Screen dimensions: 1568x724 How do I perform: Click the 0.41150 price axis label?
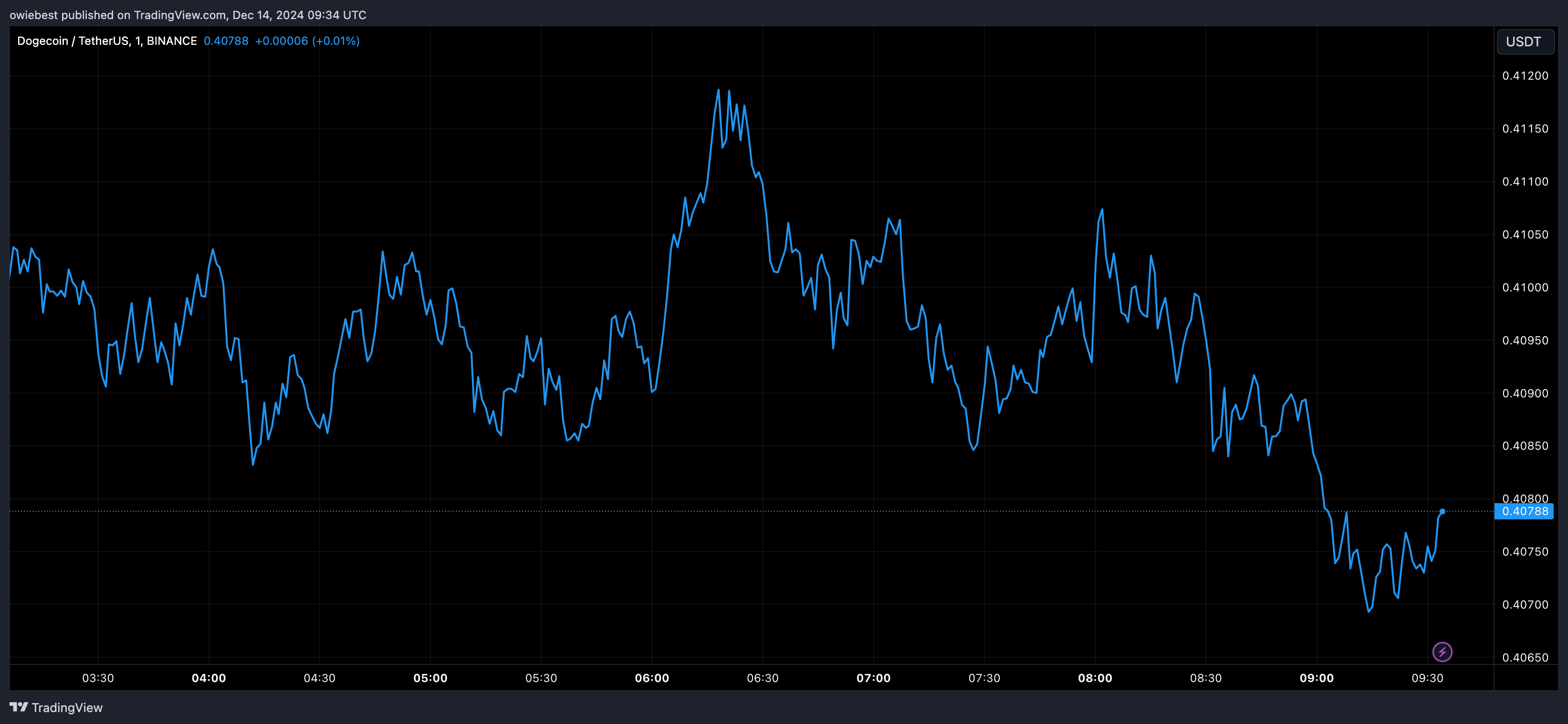point(1525,128)
